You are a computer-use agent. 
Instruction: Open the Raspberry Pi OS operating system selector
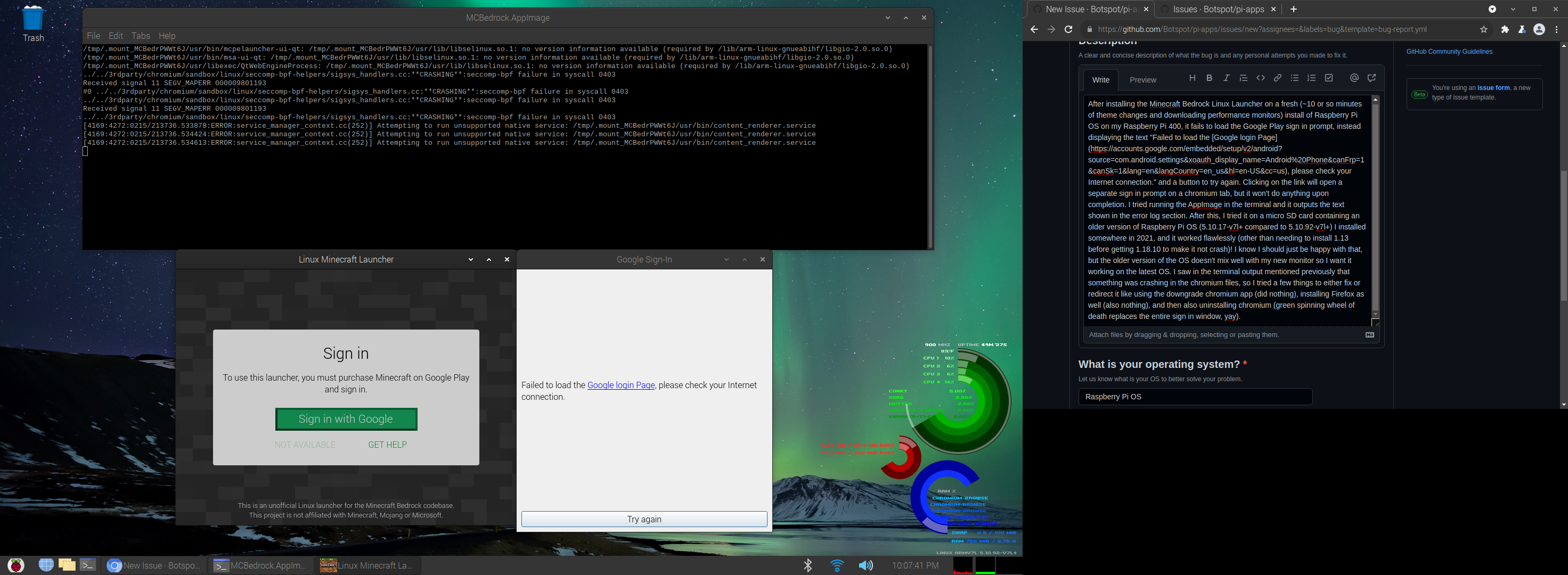click(1195, 396)
